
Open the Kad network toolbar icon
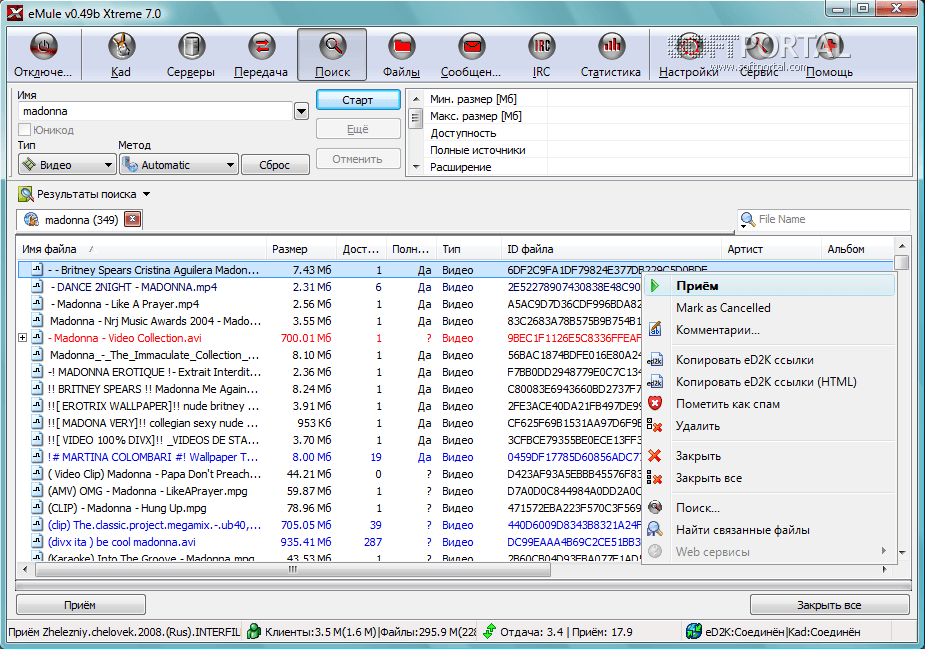pyautogui.click(x=122, y=47)
